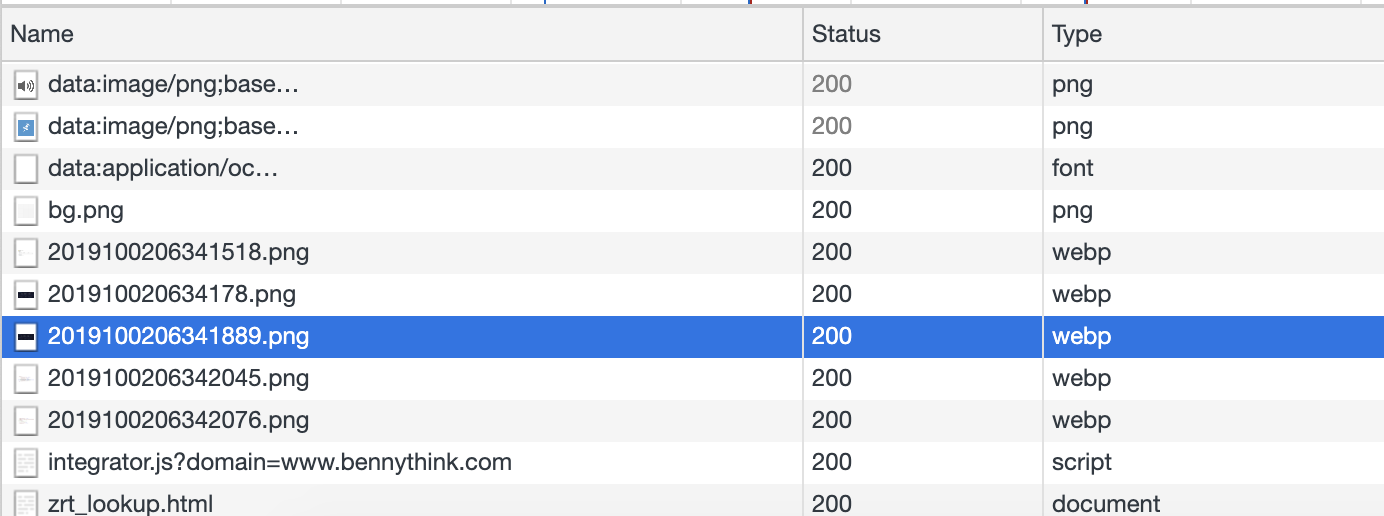1384x516 pixels.
Task: Click thumbnail icon of selected 2019100206341889.png
Action: point(26,337)
